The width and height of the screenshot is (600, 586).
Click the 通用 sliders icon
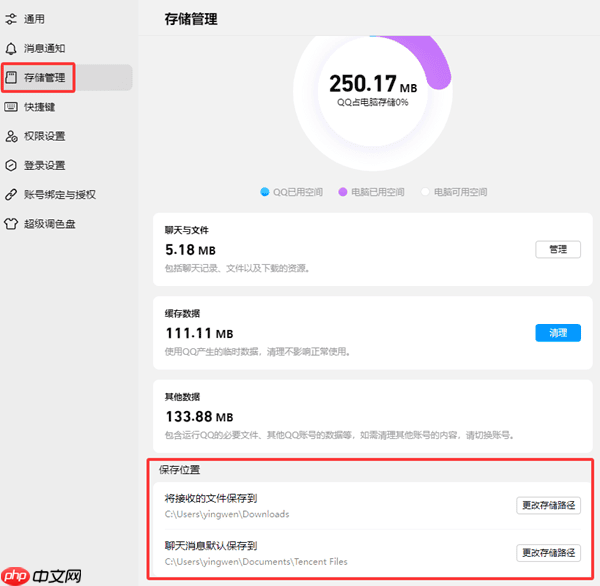click(11, 19)
